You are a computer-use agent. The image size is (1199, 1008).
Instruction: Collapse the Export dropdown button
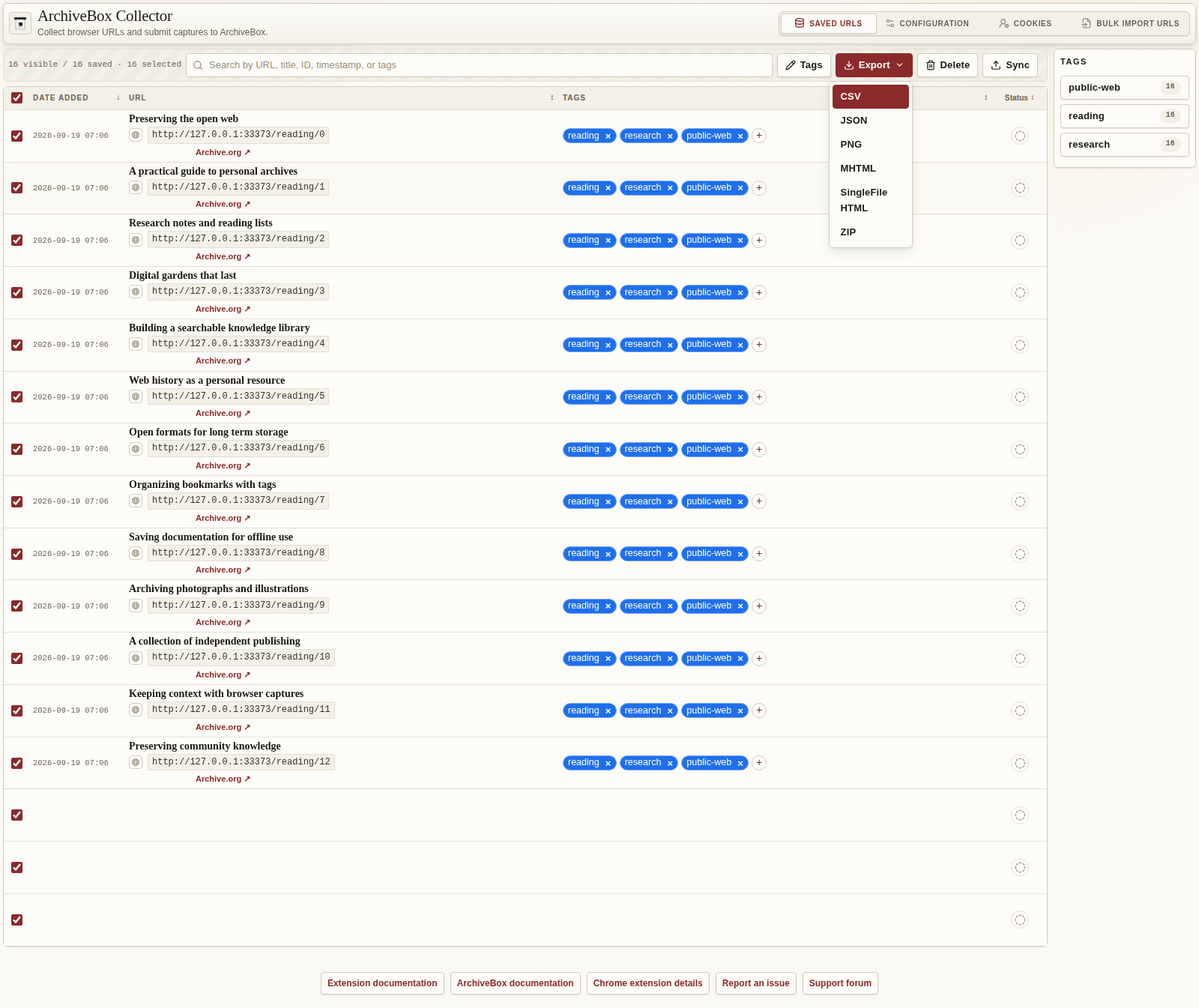point(874,65)
